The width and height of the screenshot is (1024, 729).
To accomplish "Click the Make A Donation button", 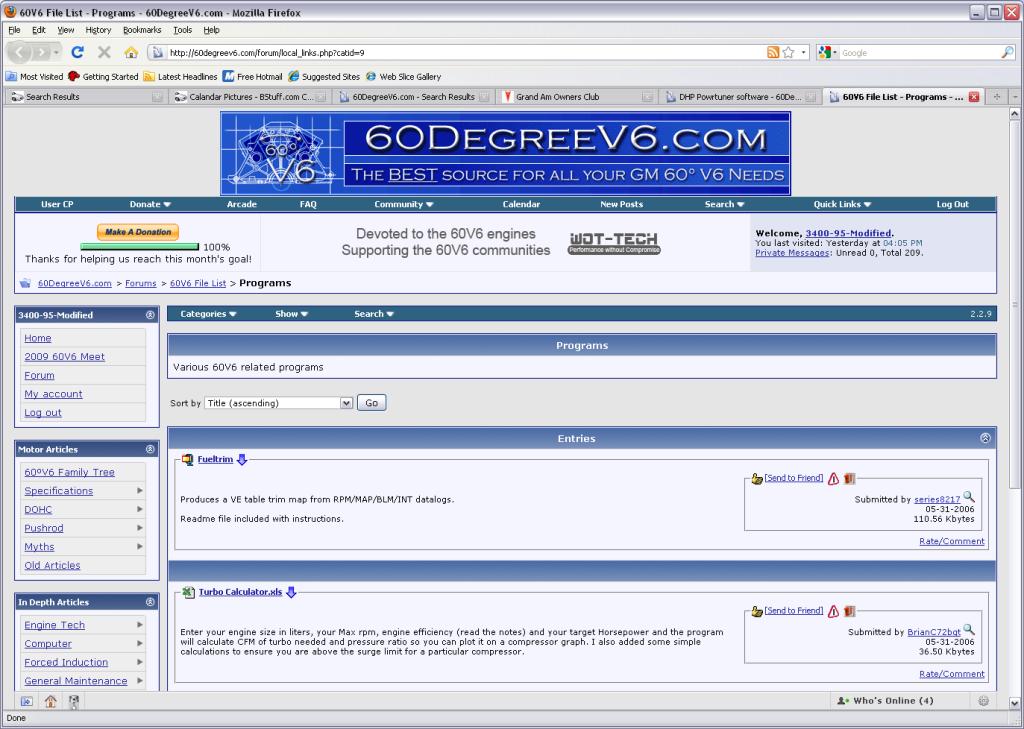I will (138, 232).
